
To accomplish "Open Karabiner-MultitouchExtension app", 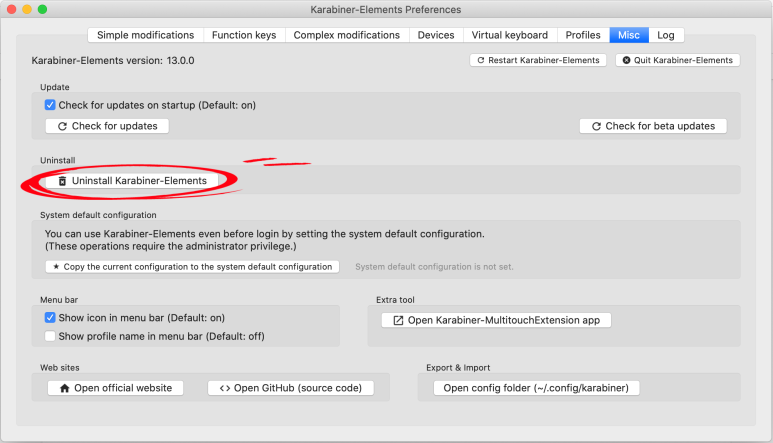I will click(496, 320).
